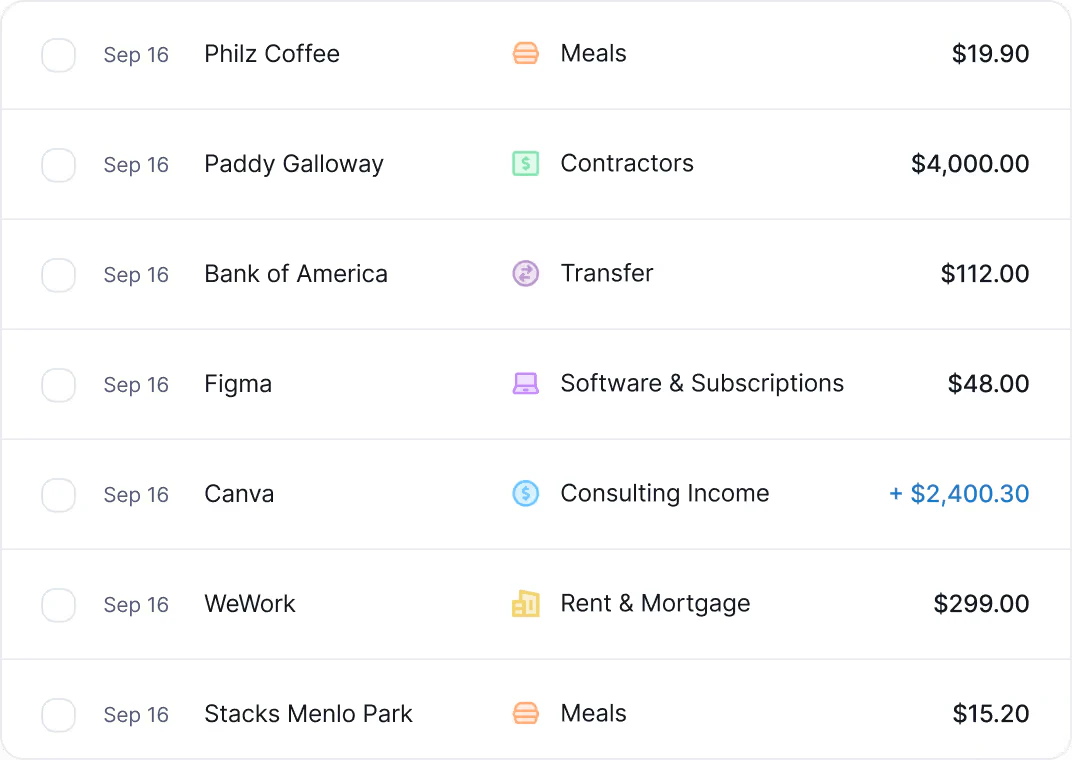1072x760 pixels.
Task: Click the Meals burger icon beside Philz Coffee
Action: click(x=525, y=54)
